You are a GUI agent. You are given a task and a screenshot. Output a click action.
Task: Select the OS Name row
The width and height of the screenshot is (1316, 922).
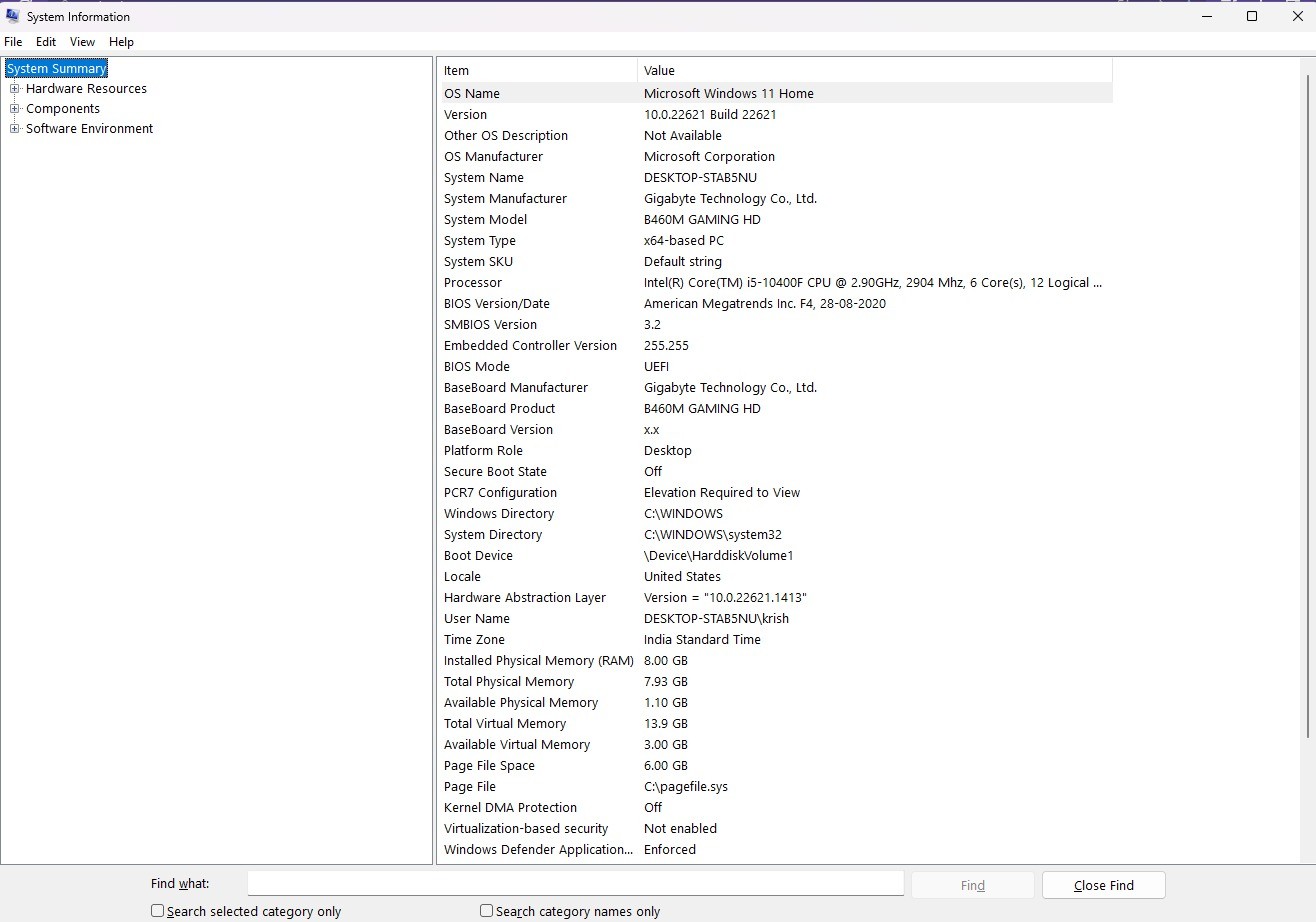click(775, 94)
